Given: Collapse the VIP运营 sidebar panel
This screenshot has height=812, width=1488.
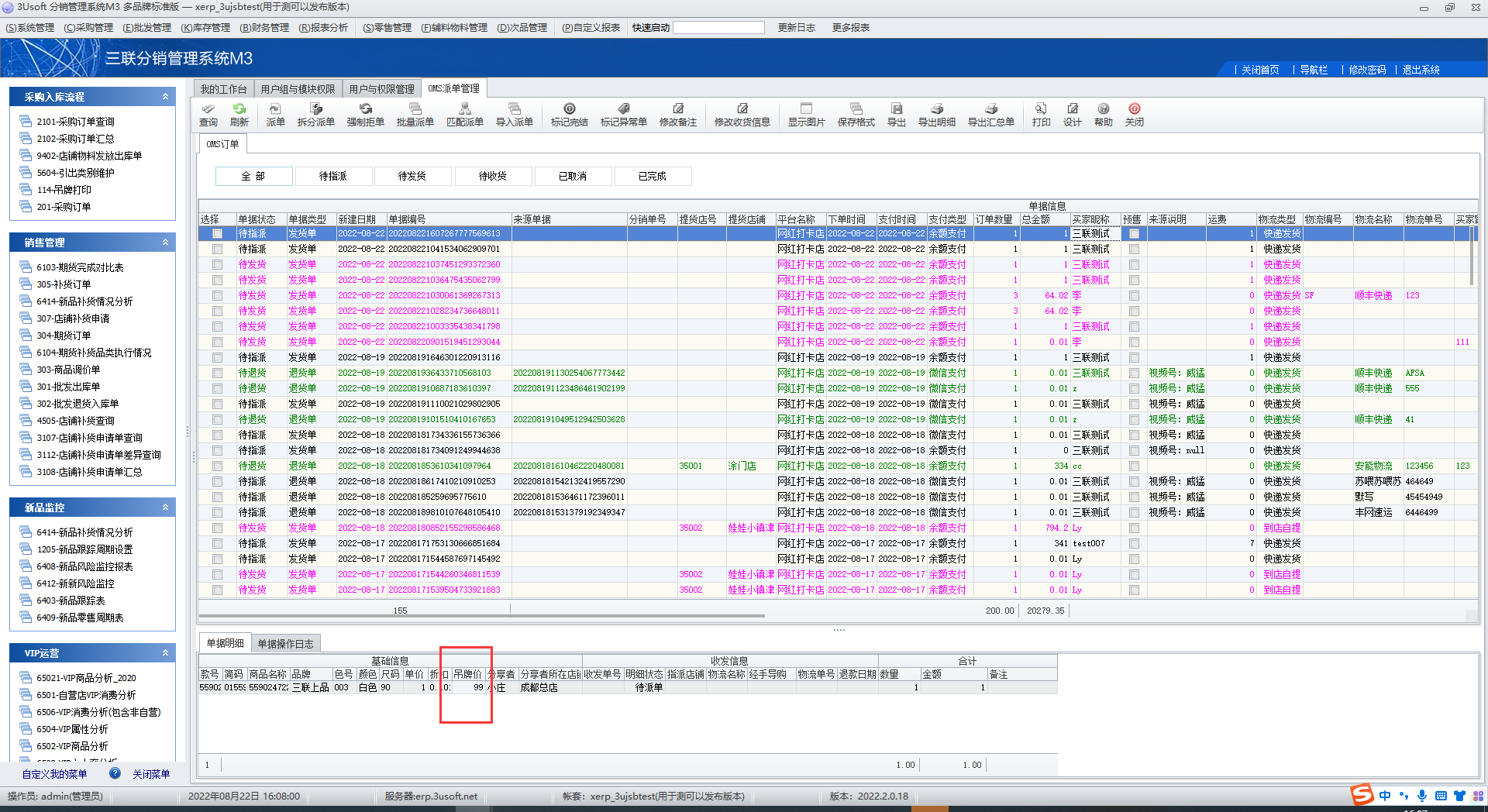Looking at the screenshot, I should 165,653.
